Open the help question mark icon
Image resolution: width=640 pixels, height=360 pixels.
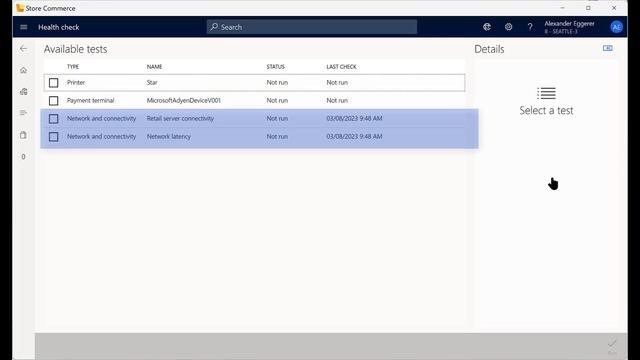coord(530,27)
